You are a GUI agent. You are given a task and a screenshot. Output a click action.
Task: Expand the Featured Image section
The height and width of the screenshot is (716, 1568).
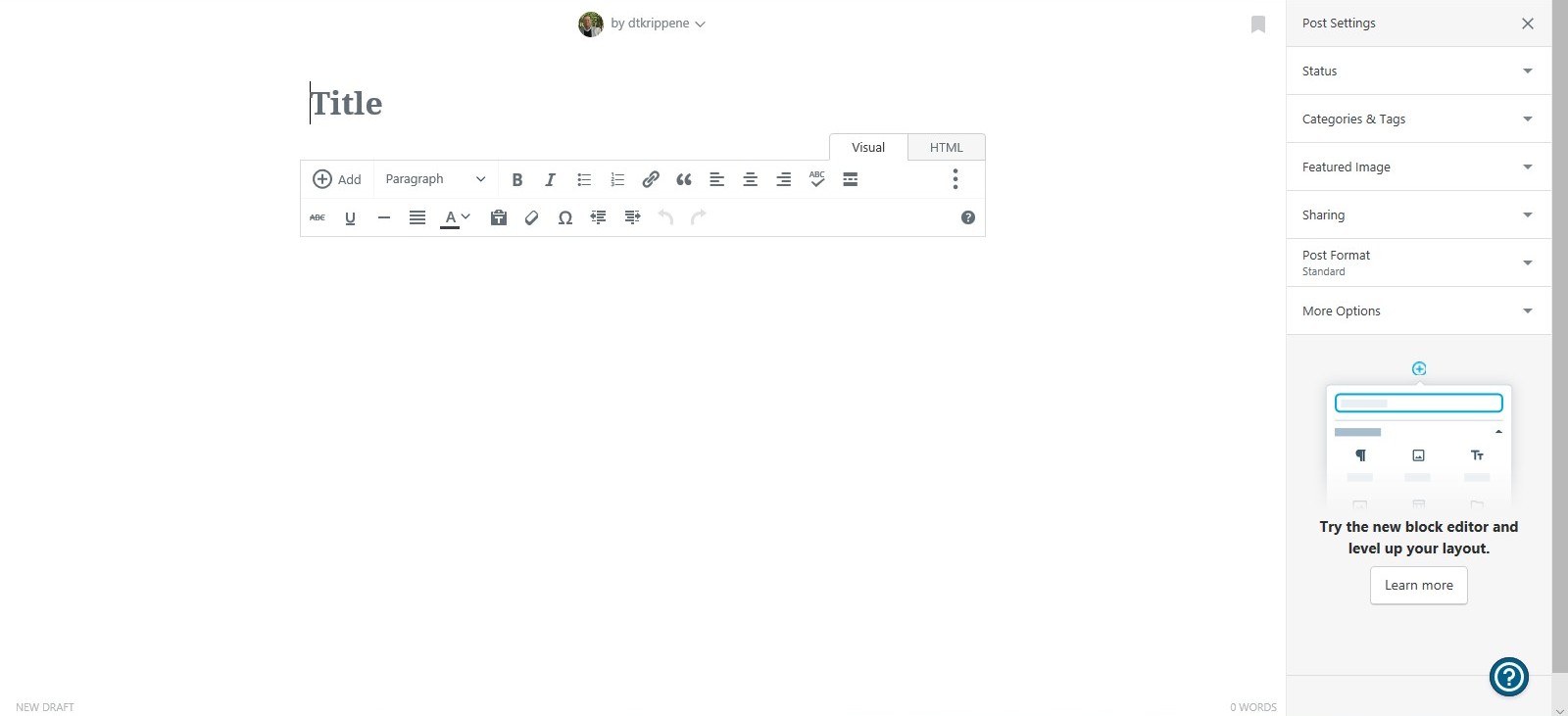1418,167
